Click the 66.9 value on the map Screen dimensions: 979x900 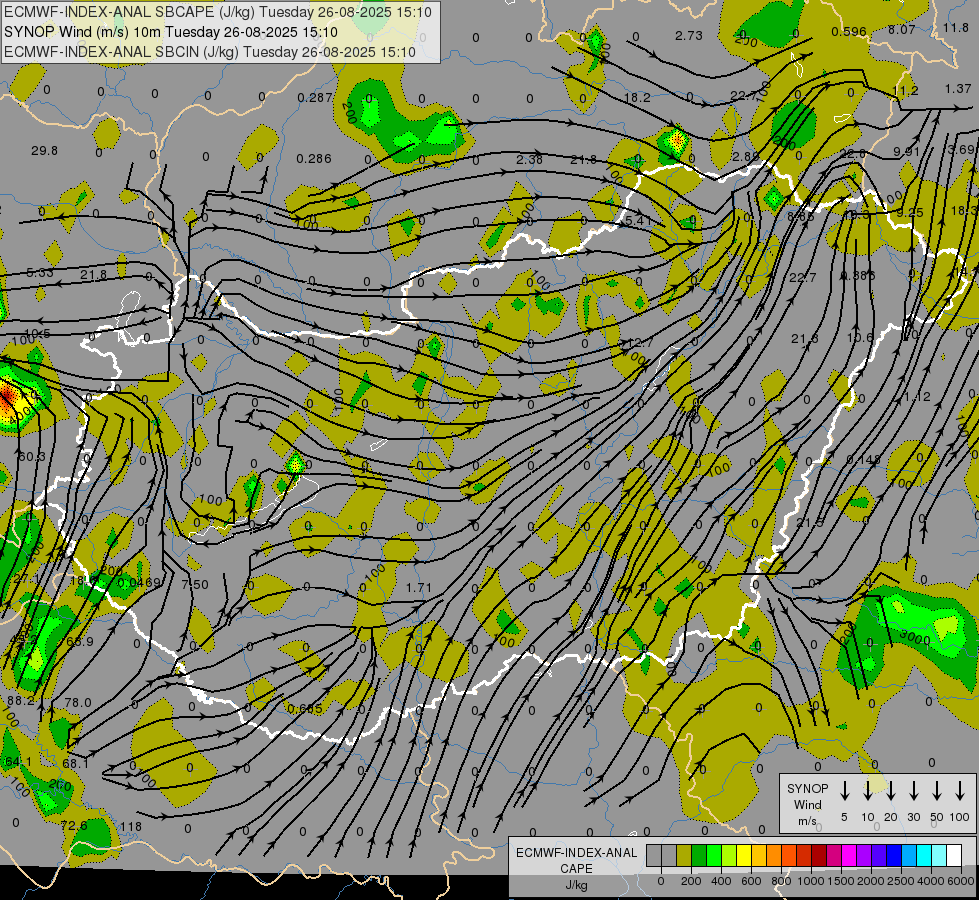tap(79, 641)
